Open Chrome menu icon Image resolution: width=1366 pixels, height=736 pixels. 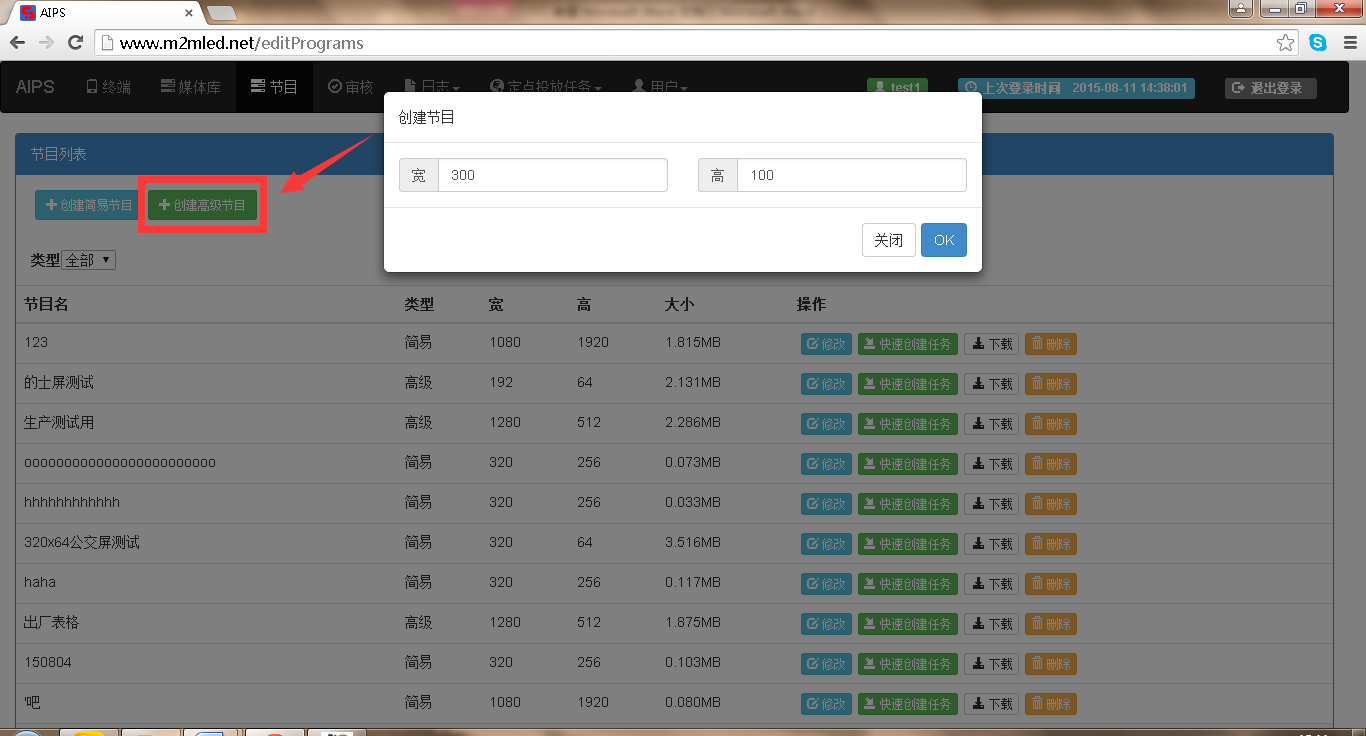pyautogui.click(x=1349, y=43)
